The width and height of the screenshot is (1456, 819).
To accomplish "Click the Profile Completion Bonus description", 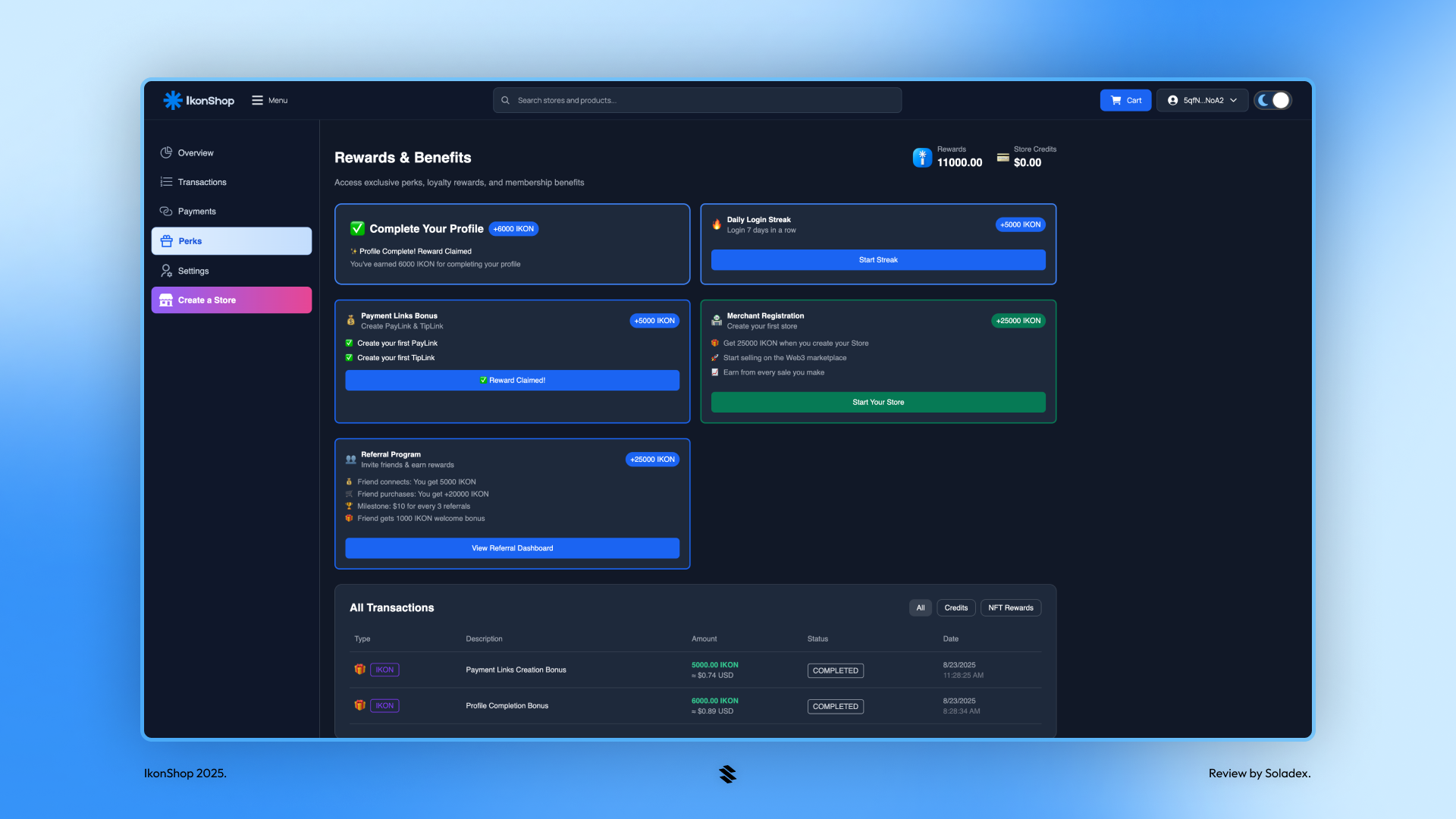I will click(507, 706).
